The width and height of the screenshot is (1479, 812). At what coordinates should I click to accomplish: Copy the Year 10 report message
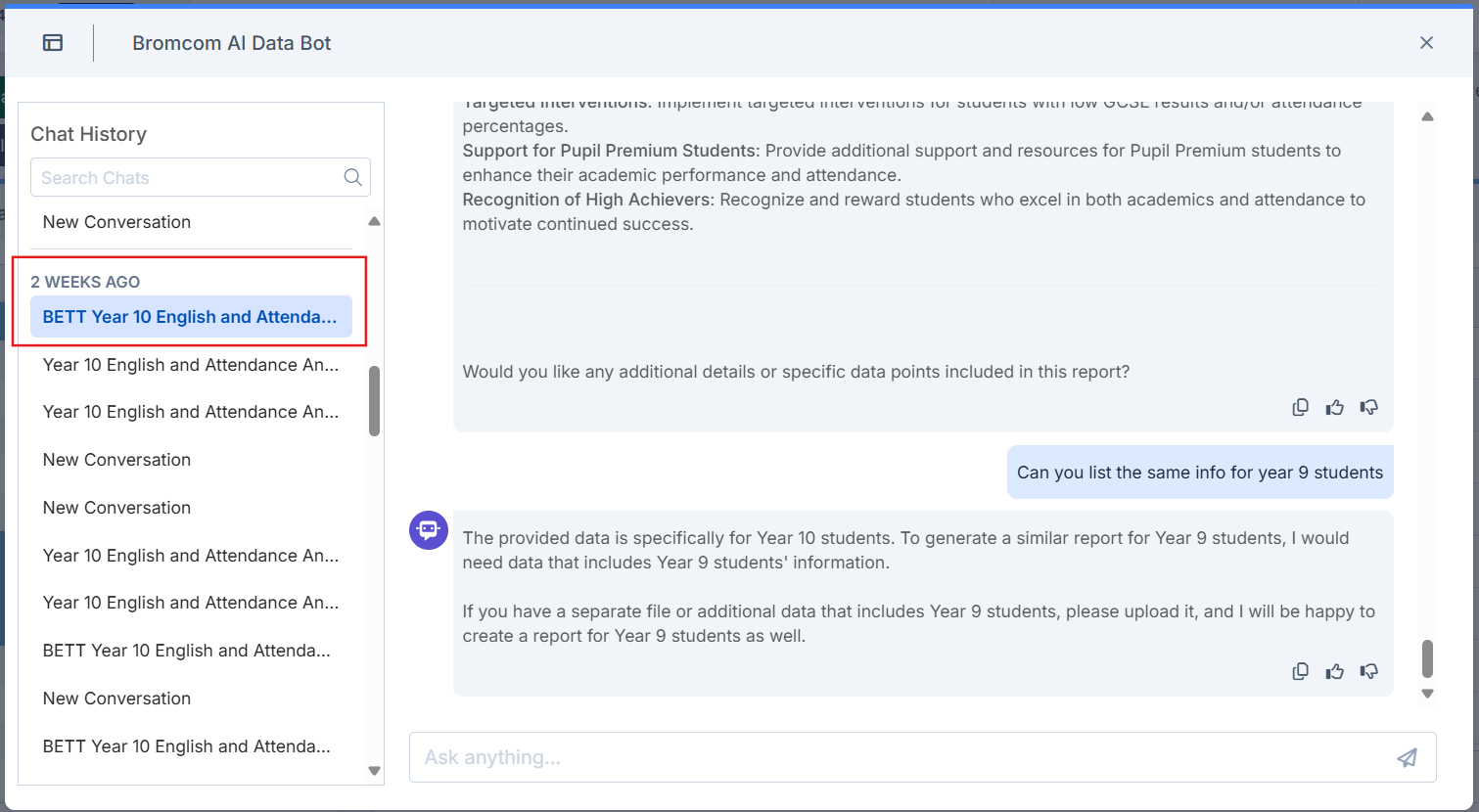tap(1300, 407)
